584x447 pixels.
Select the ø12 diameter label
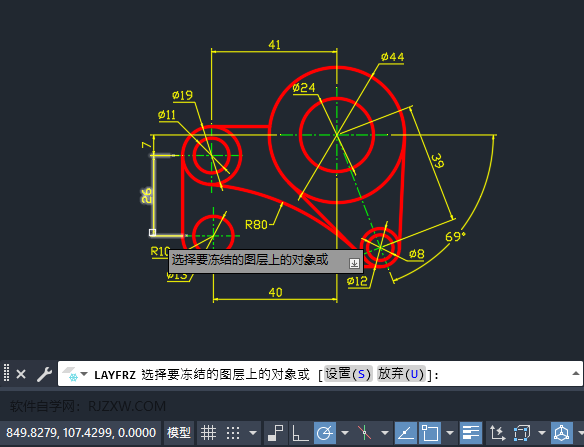(357, 281)
